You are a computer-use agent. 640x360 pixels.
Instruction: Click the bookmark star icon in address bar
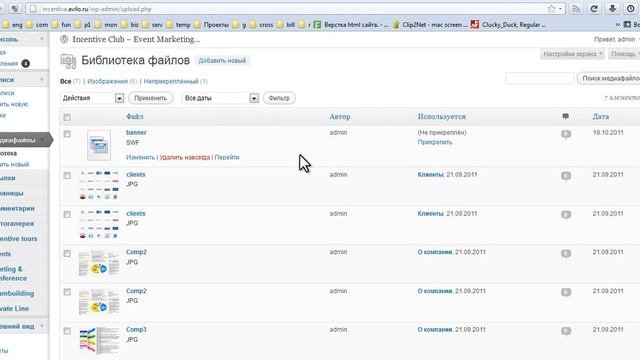551,9
